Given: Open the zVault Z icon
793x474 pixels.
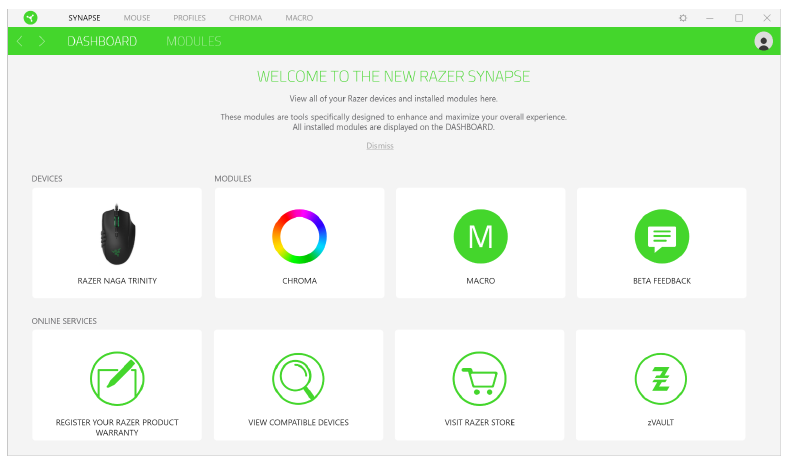Looking at the screenshot, I should pyautogui.click(x=660, y=378).
